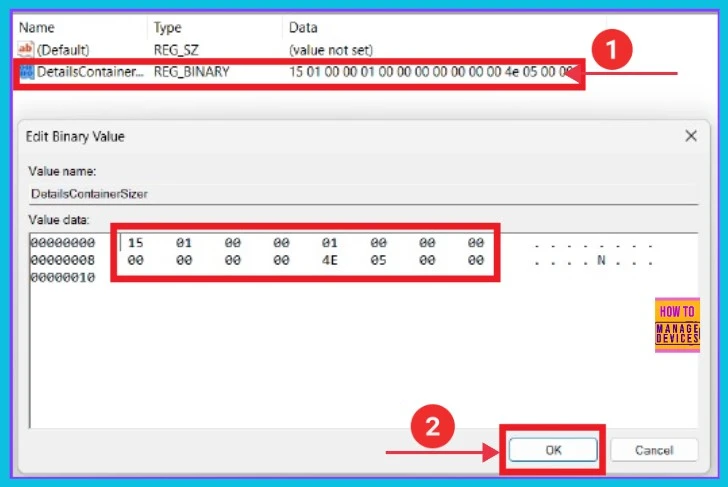Click the Type column header
728x487 pixels.
167,27
